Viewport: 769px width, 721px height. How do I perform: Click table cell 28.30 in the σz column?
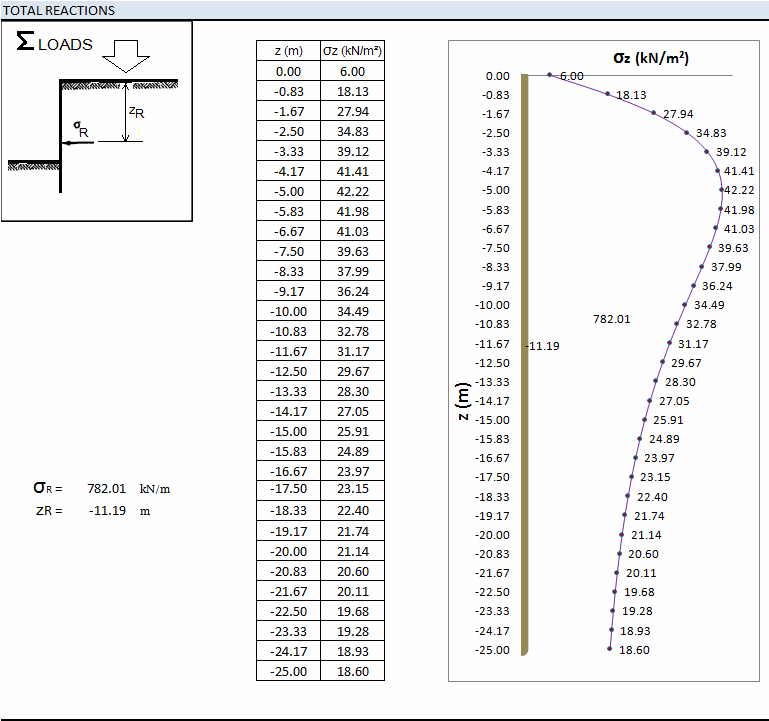[x=352, y=391]
